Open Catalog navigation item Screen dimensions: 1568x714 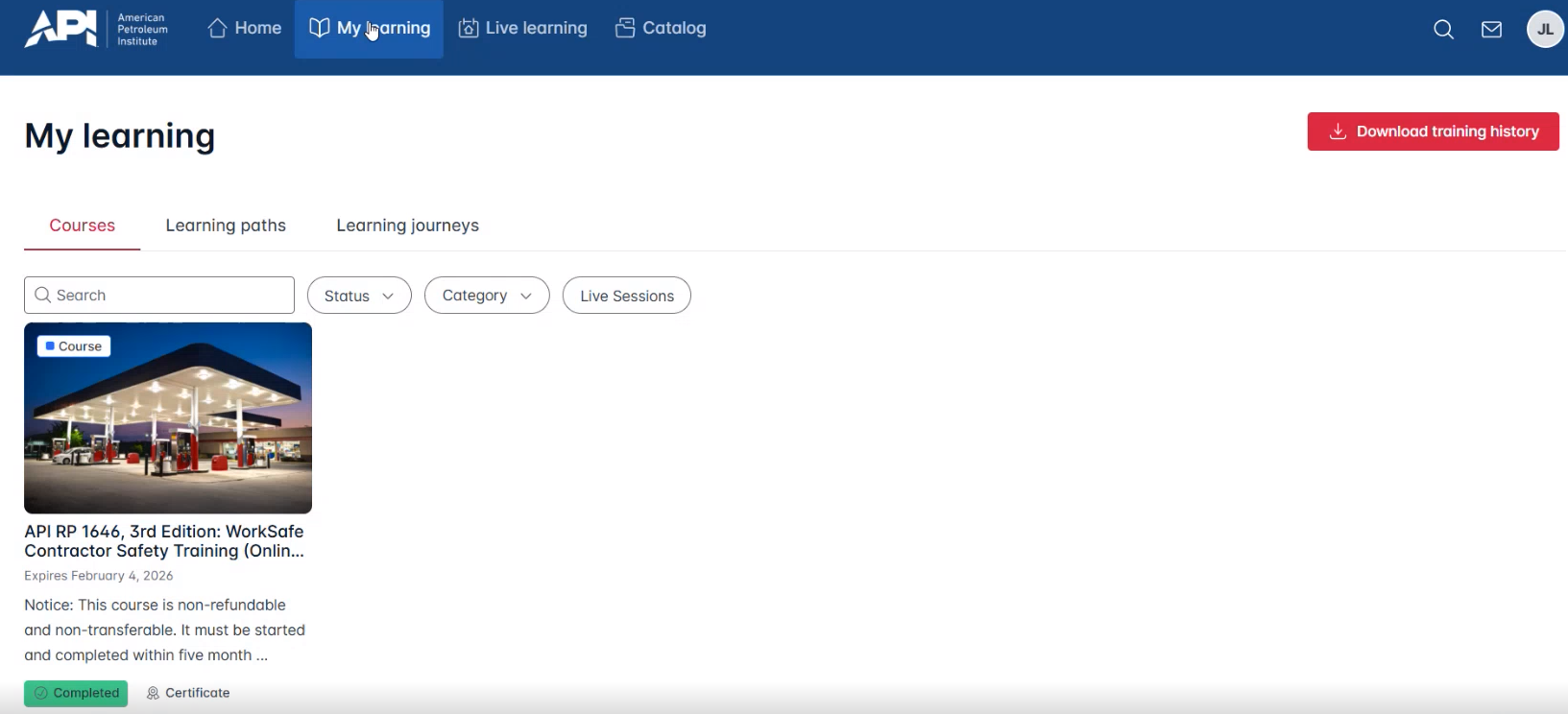(x=661, y=29)
